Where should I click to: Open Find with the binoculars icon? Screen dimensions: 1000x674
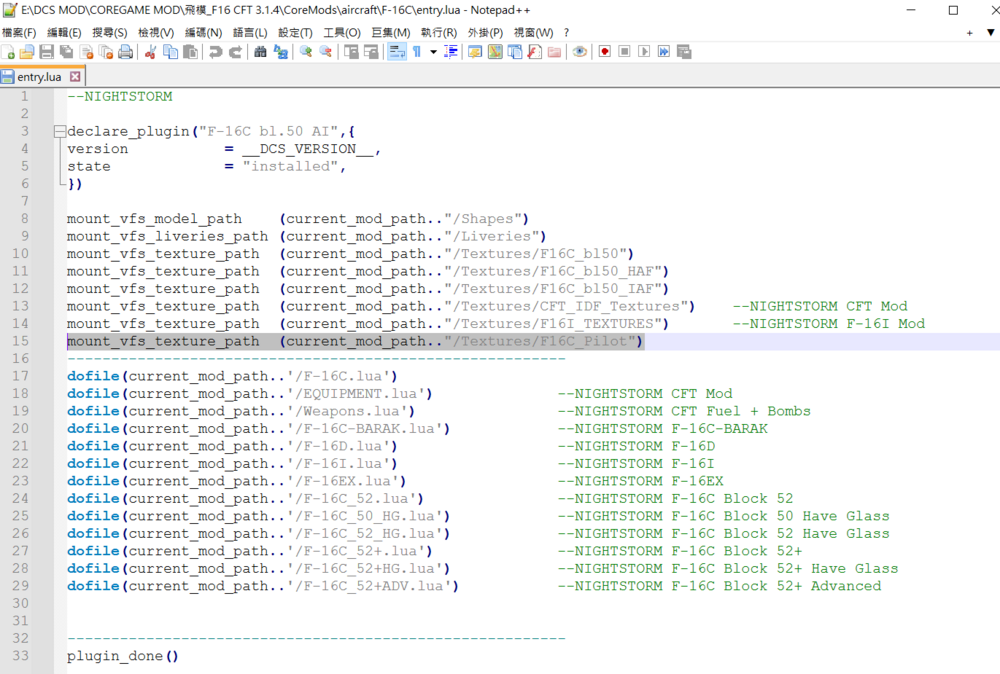(260, 52)
